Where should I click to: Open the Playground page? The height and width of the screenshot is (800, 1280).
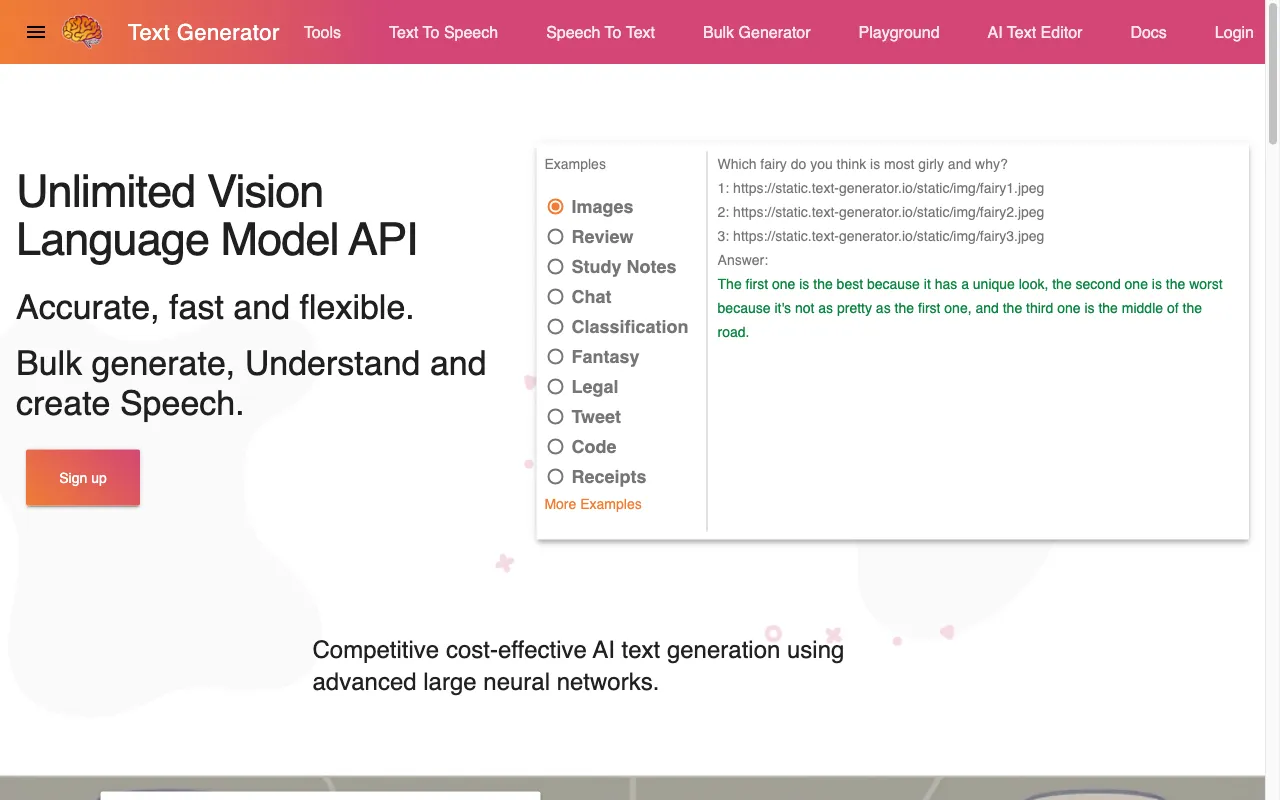pyautogui.click(x=899, y=32)
